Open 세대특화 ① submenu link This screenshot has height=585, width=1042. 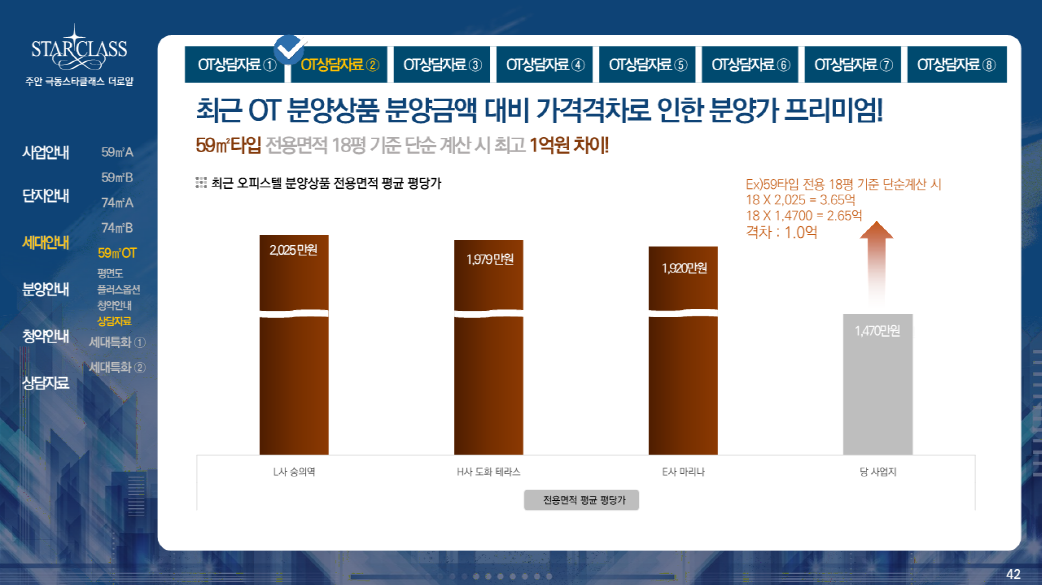(x=117, y=342)
